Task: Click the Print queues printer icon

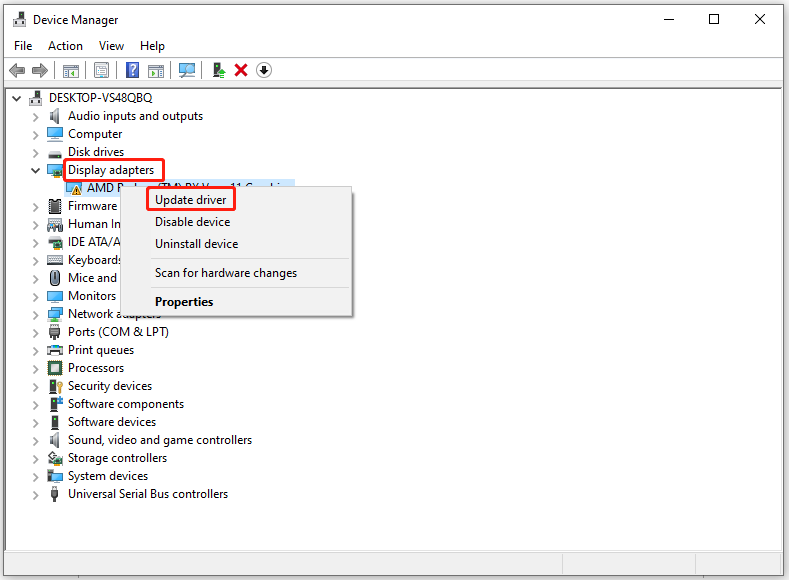Action: click(55, 350)
